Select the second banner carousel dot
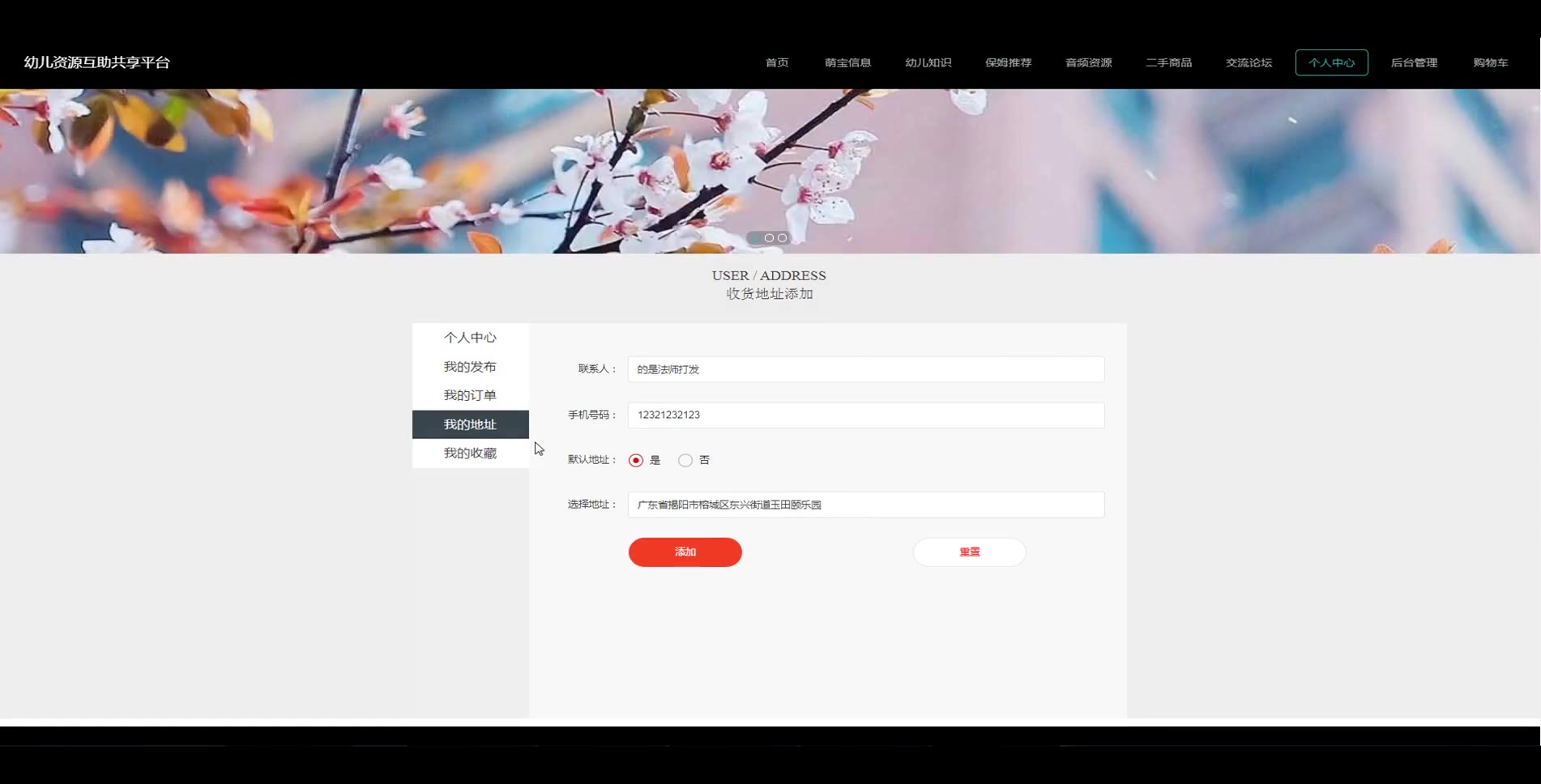Viewport: 1541px width, 784px height. 769,238
